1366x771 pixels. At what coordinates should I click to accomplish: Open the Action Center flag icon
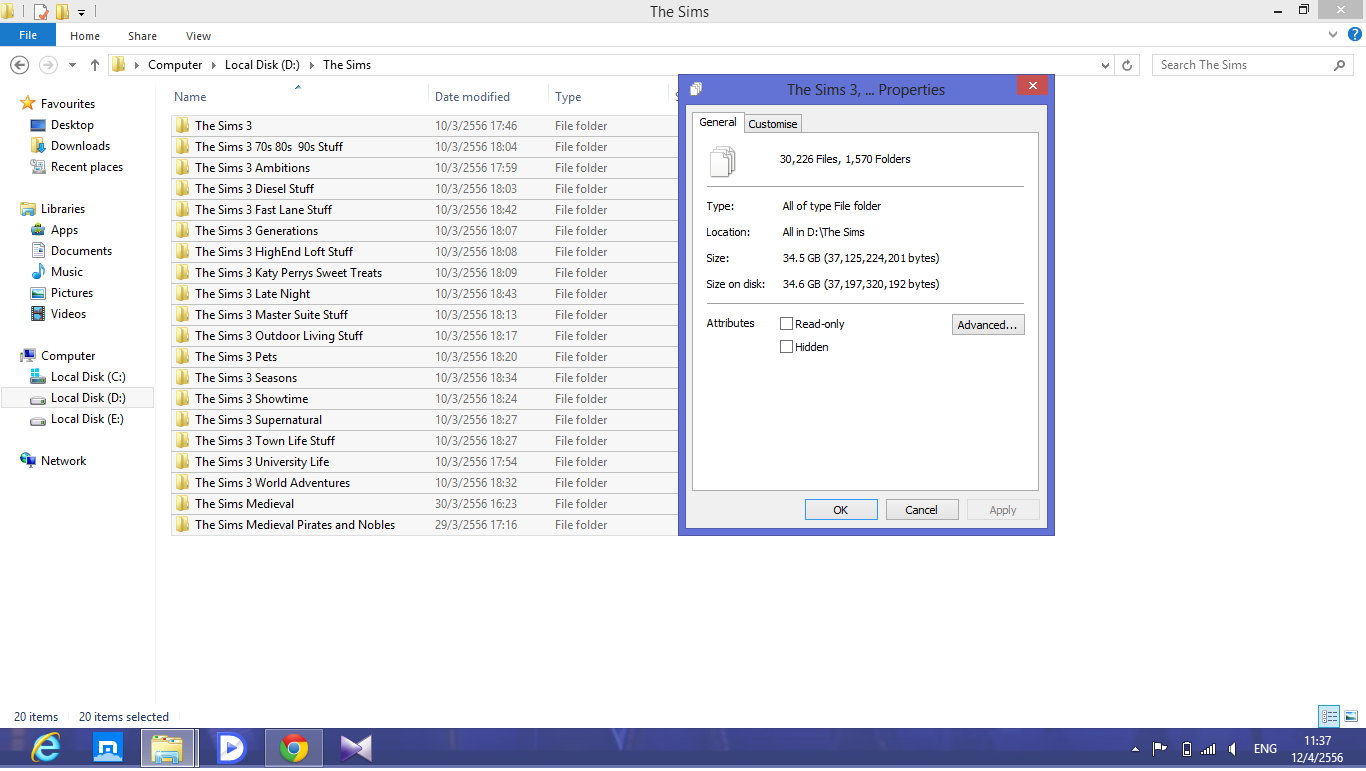click(x=1160, y=749)
